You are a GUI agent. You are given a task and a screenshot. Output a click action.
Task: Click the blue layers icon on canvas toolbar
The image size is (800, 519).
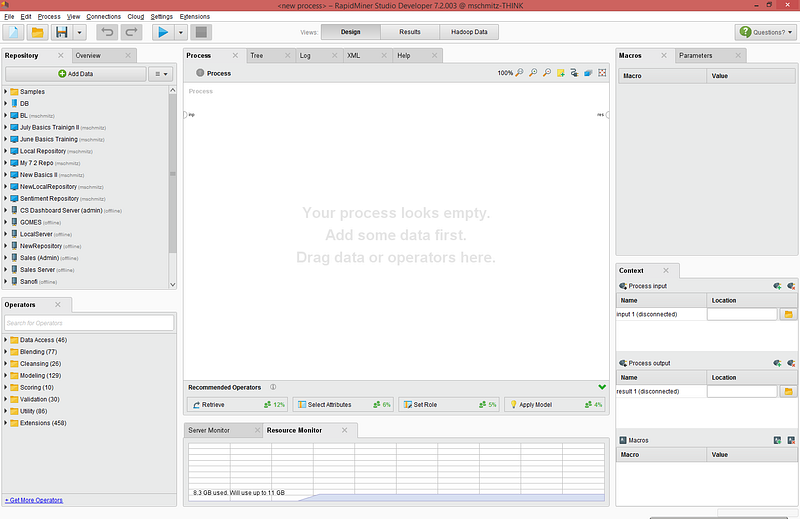click(x=588, y=73)
